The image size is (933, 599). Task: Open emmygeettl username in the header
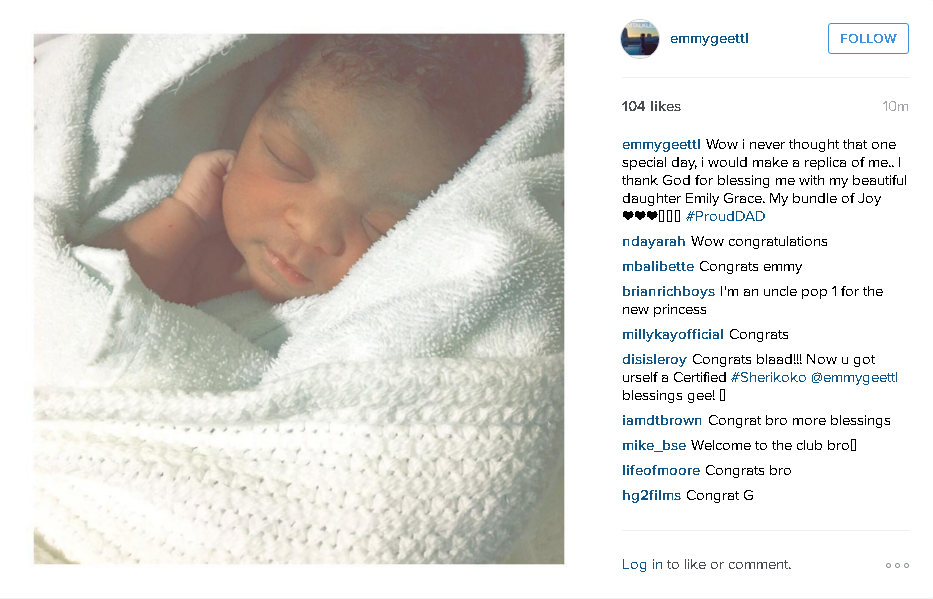pyautogui.click(x=709, y=39)
